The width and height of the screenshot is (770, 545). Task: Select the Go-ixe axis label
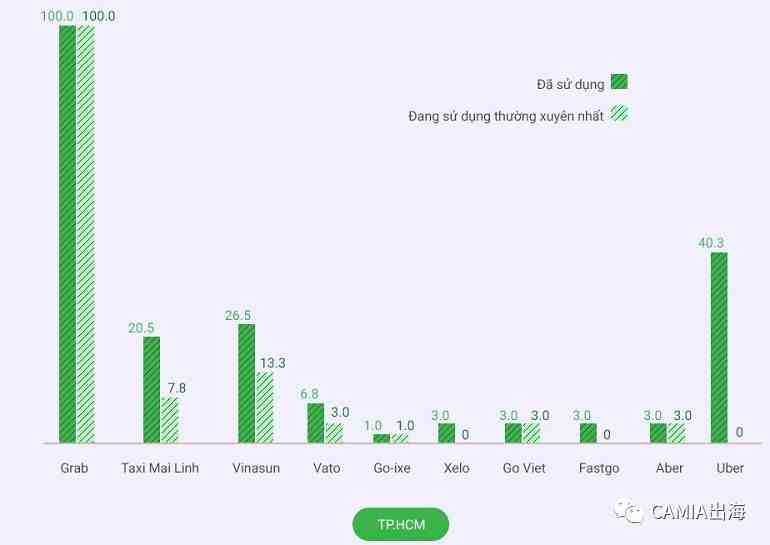pos(391,468)
